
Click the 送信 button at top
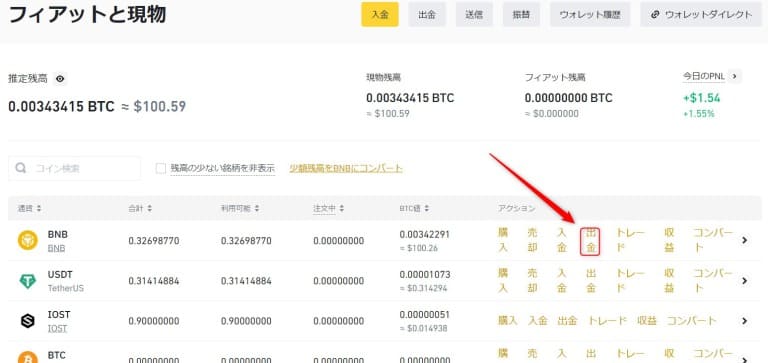[474, 14]
